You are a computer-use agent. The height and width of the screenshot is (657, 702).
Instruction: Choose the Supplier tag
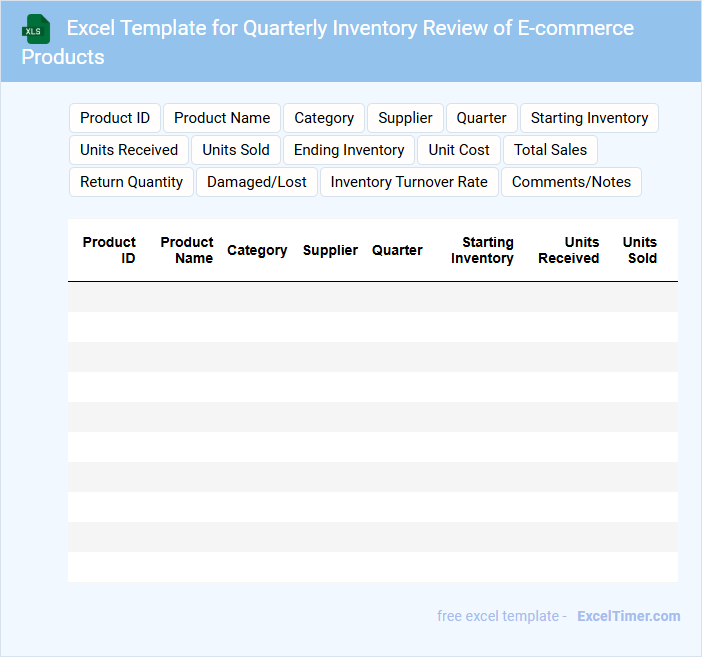[405, 118]
